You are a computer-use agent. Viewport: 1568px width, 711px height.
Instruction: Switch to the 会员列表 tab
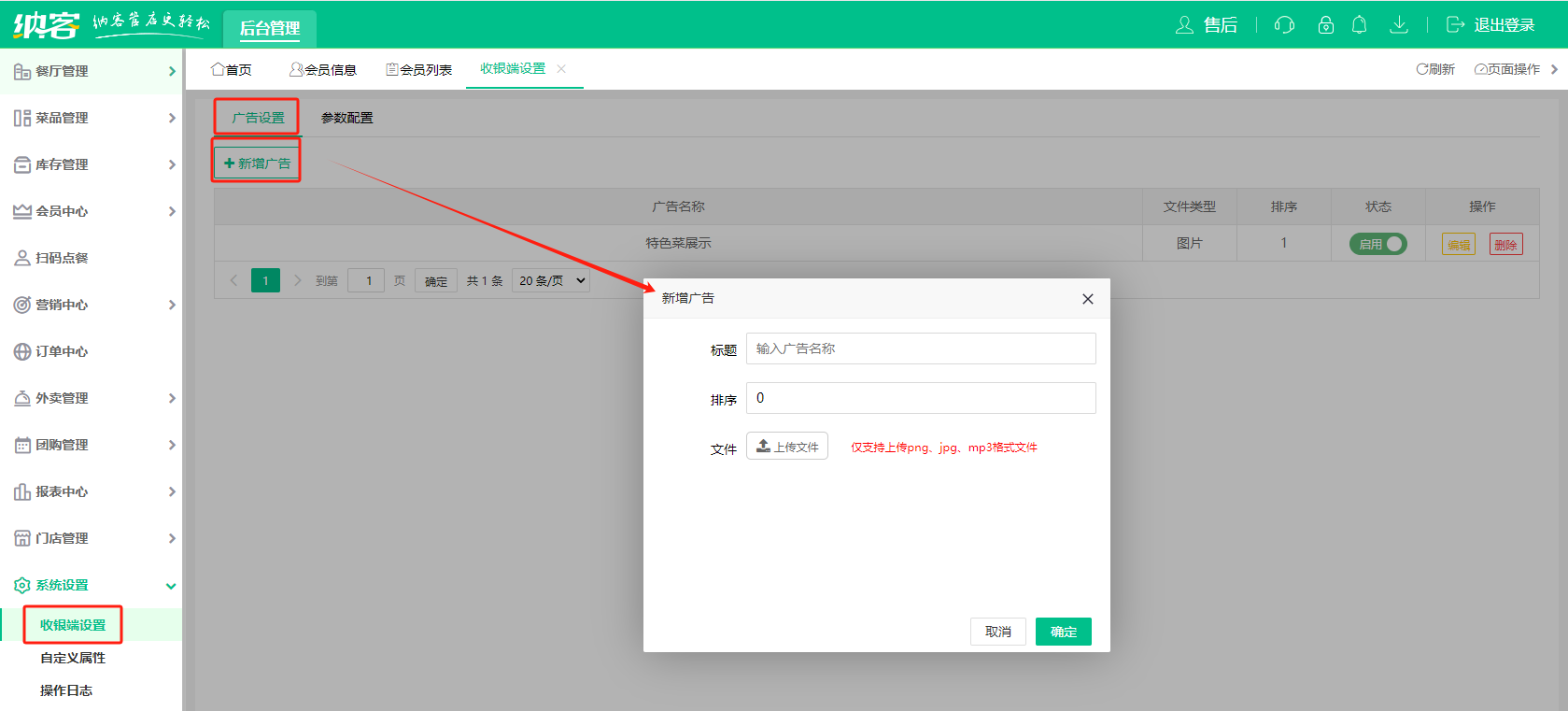tap(419, 70)
